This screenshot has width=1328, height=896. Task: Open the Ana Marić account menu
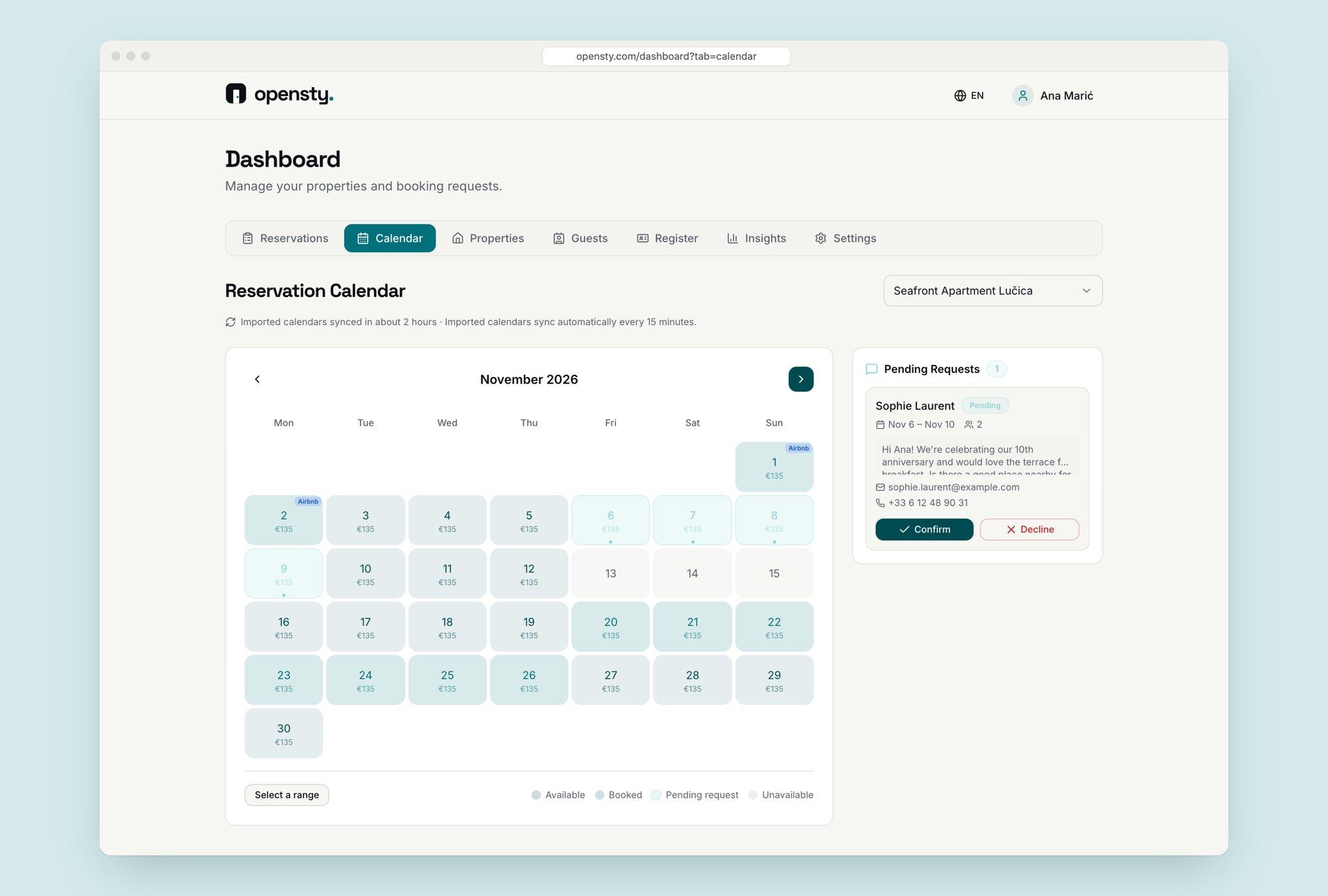click(1052, 96)
